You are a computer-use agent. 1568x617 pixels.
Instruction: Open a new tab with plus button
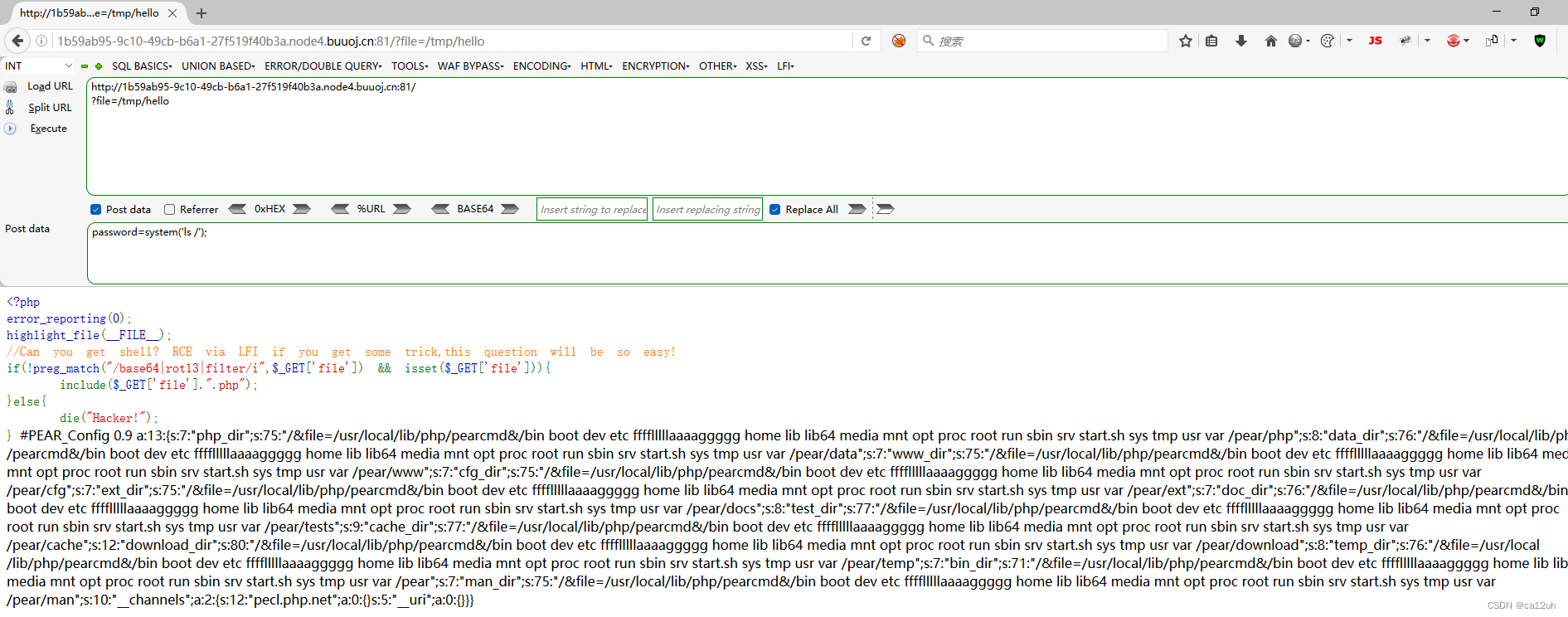coord(201,13)
